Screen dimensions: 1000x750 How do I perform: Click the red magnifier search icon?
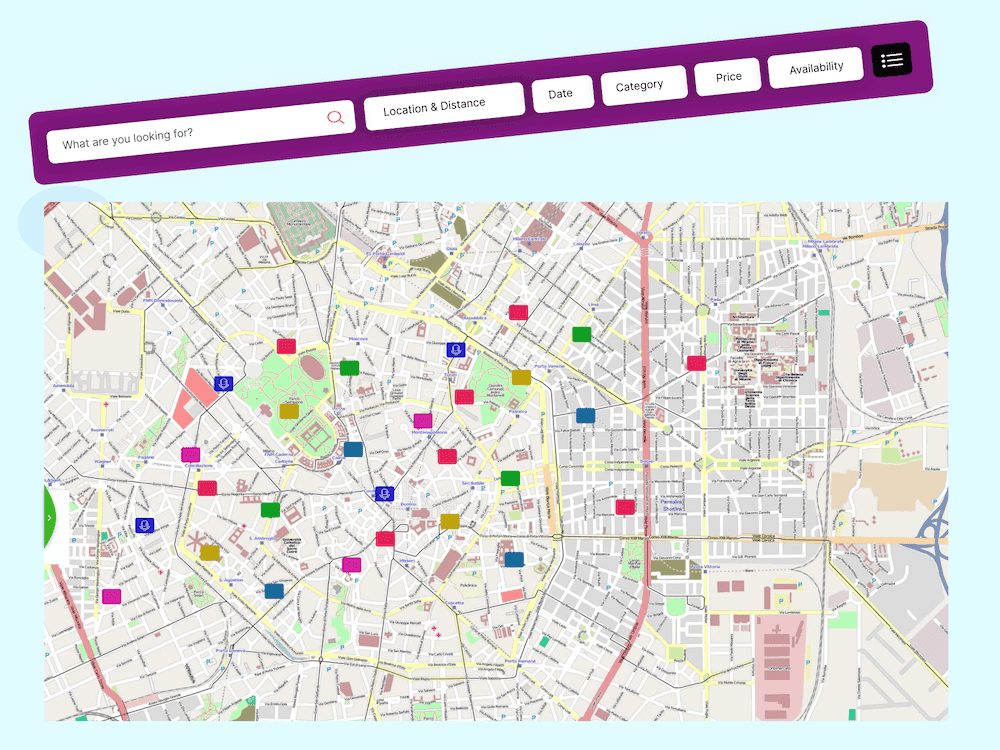click(x=335, y=117)
